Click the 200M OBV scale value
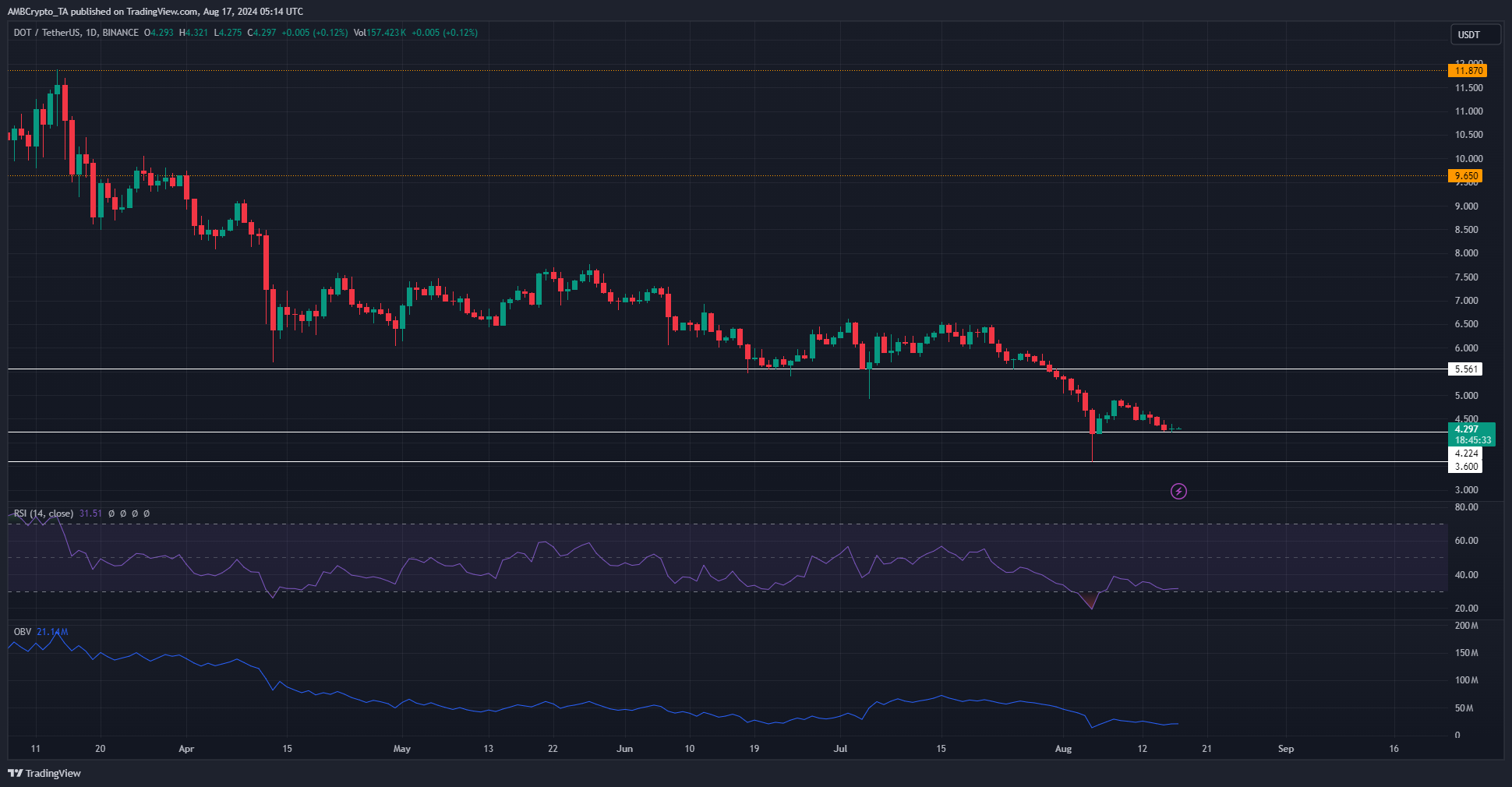This screenshot has width=1512, height=787. [x=1466, y=626]
